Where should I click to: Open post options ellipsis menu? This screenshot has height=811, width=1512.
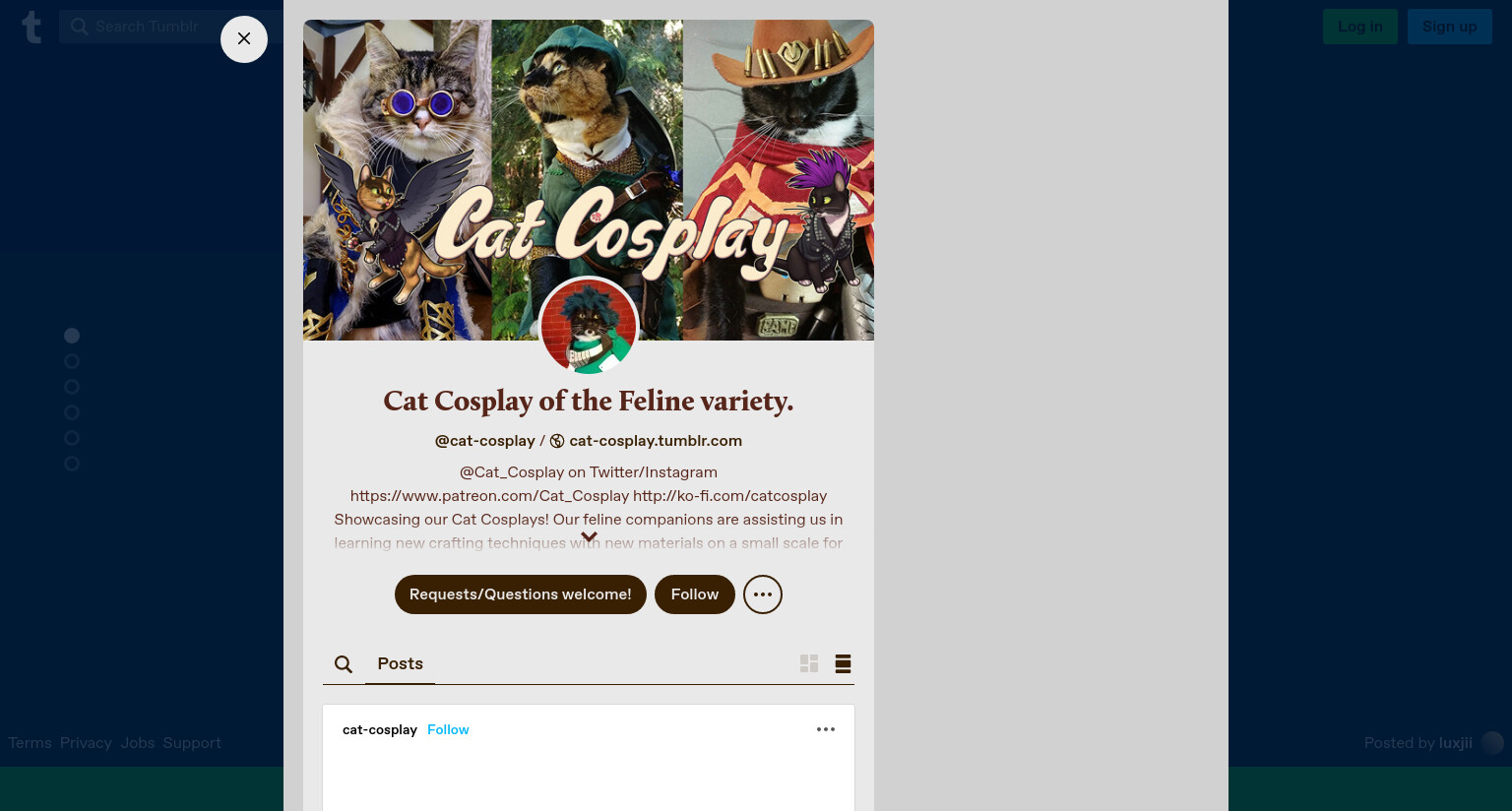826,729
